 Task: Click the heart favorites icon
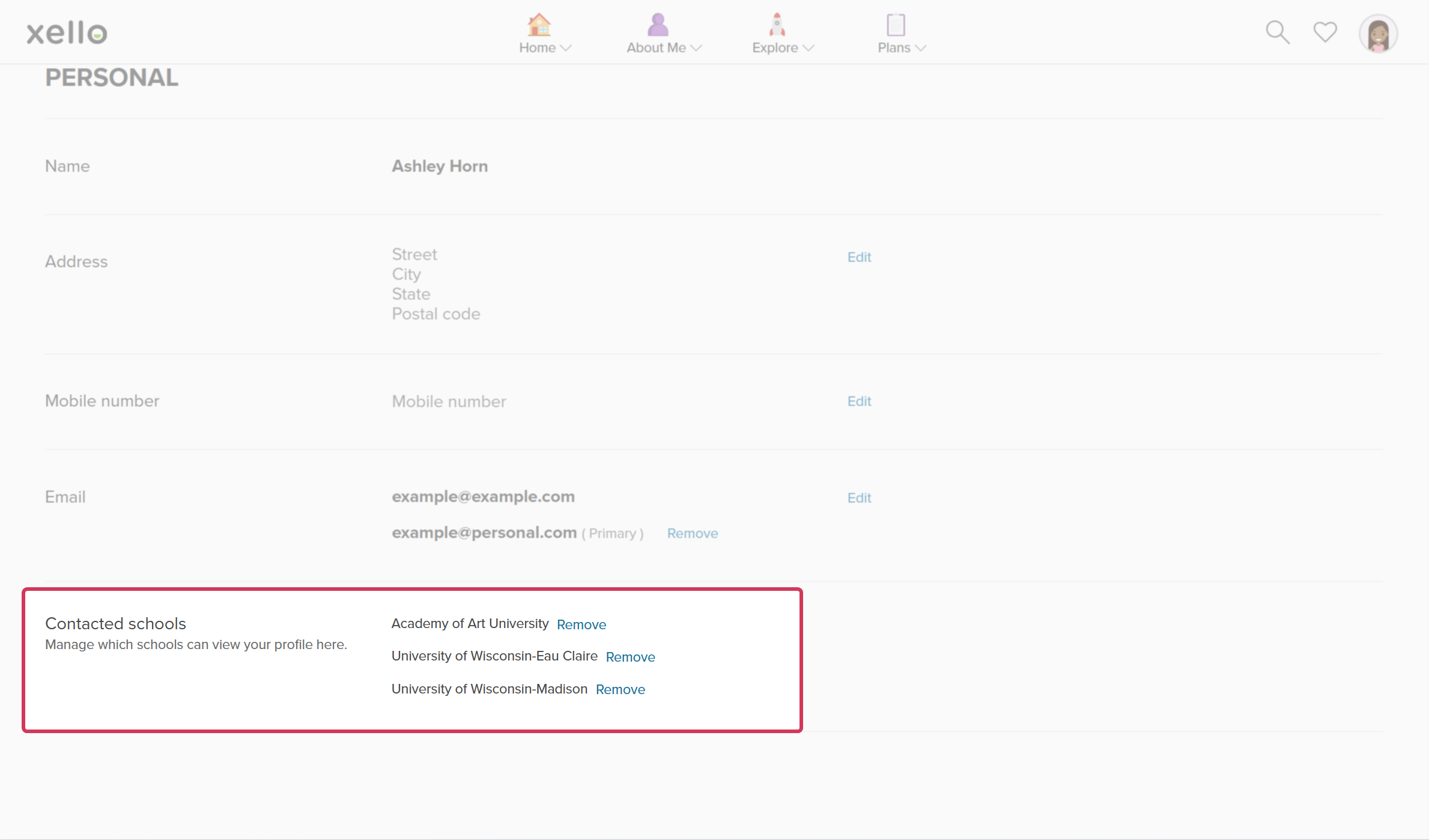pos(1324,32)
